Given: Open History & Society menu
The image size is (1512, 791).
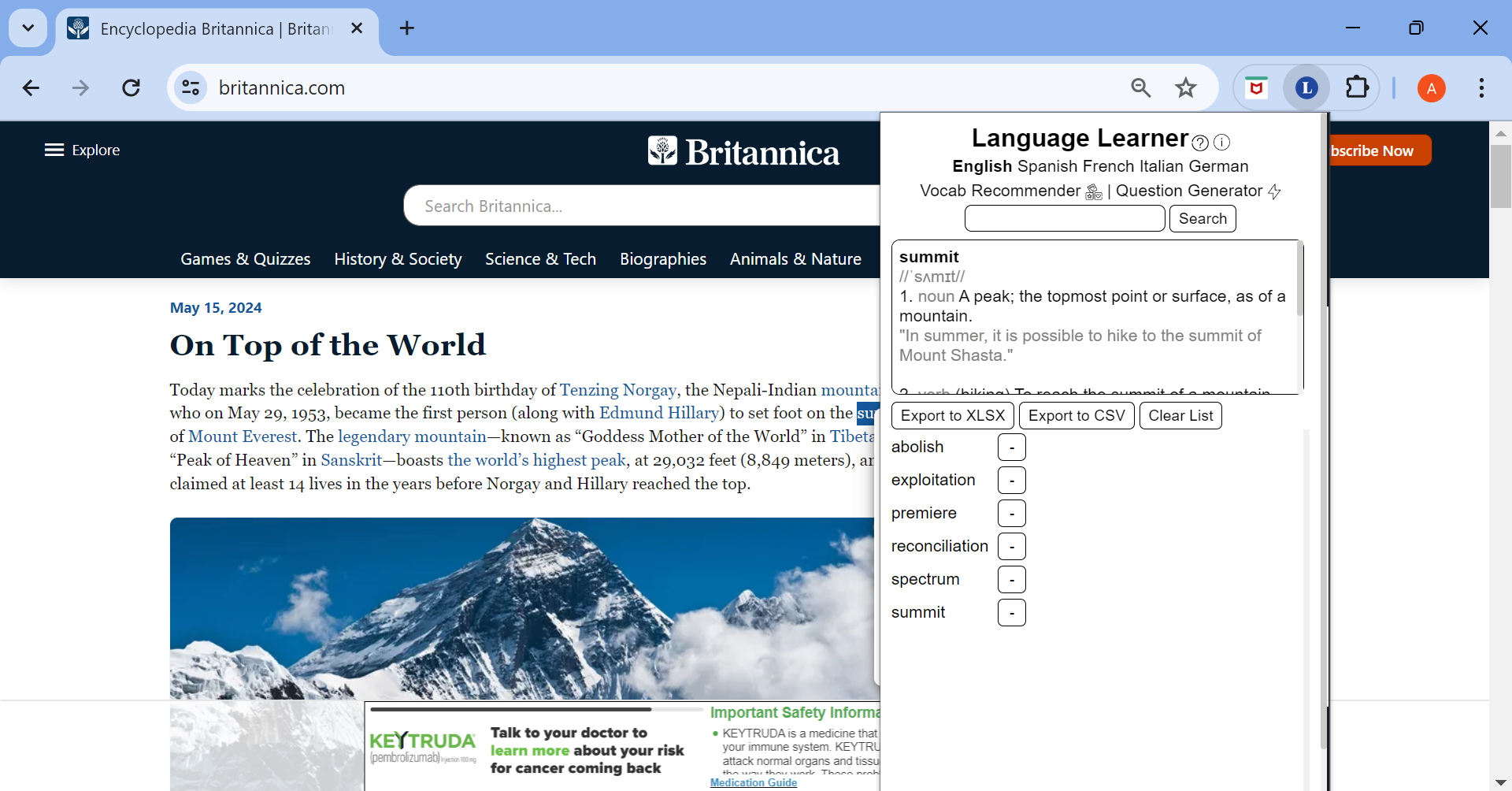Looking at the screenshot, I should 398,258.
